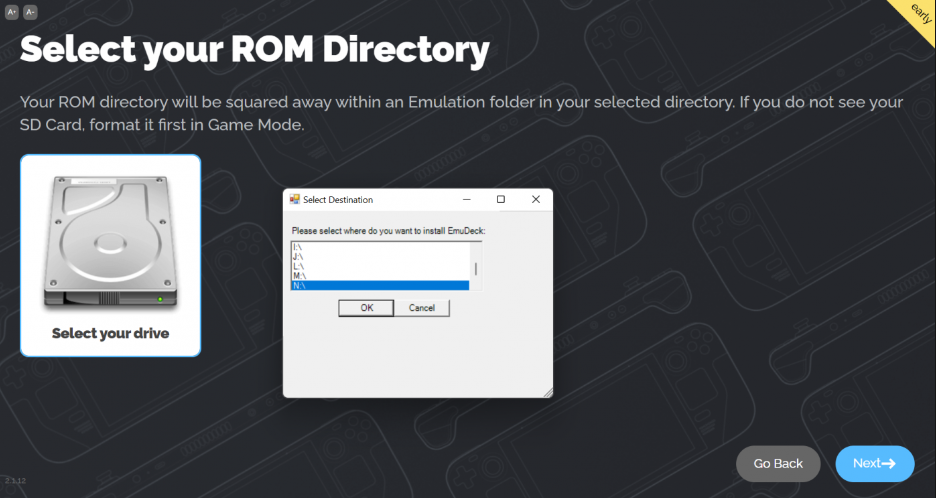Select the highlighted N:\ drive entry
The height and width of the screenshot is (498, 936).
coord(380,285)
